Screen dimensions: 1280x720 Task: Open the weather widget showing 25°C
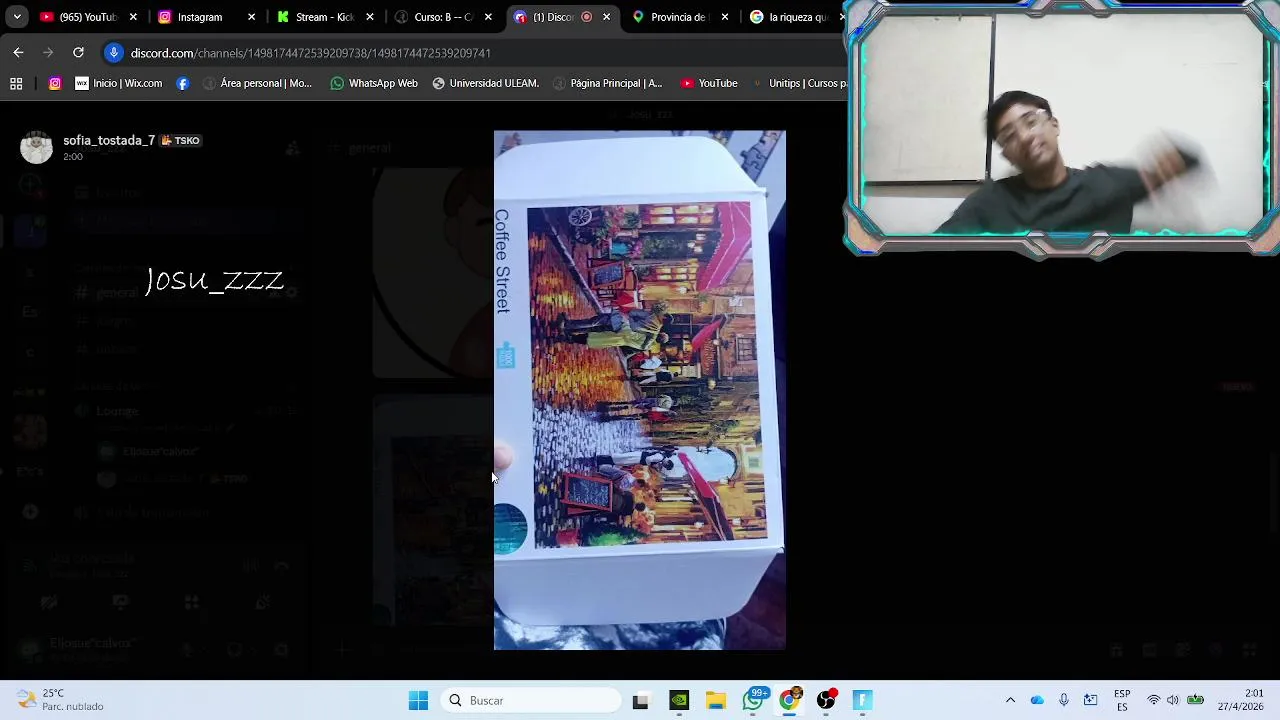pyautogui.click(x=60, y=700)
